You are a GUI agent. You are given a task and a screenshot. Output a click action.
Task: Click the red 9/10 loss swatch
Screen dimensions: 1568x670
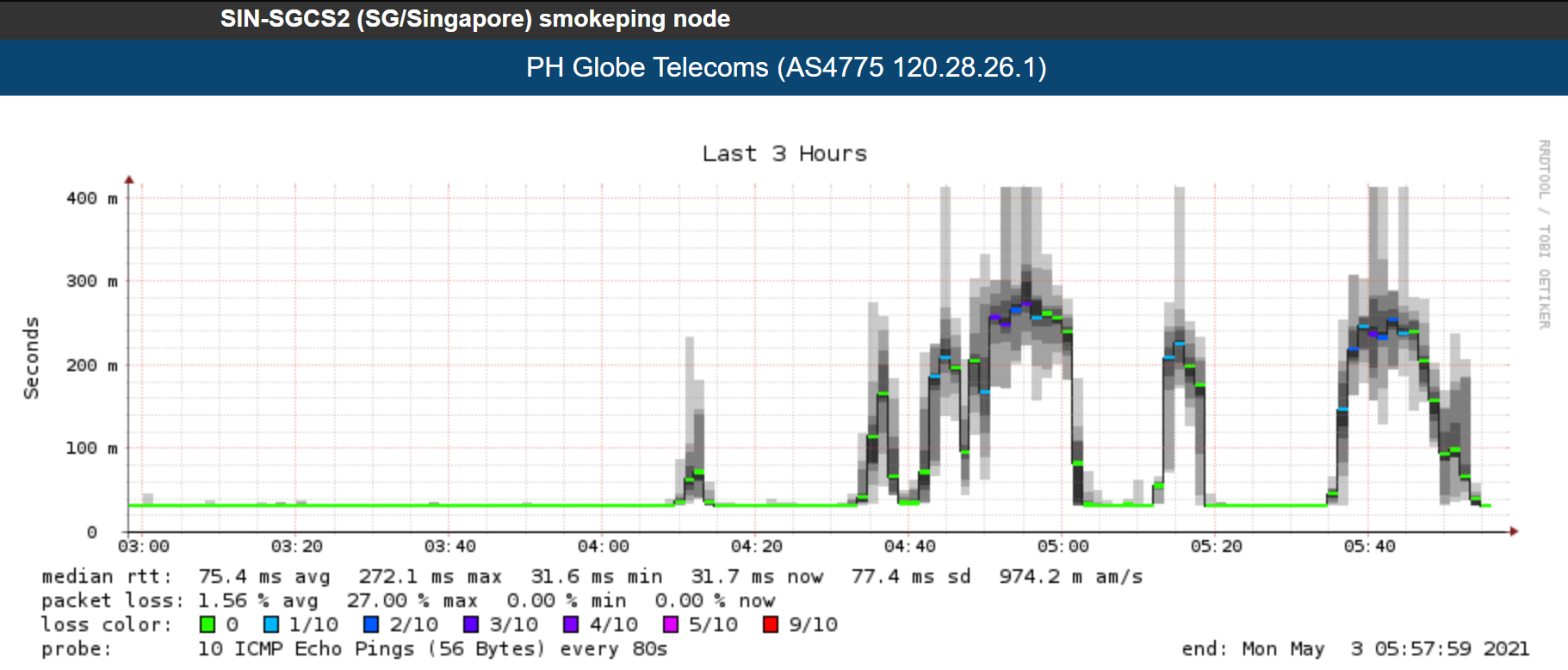click(771, 624)
